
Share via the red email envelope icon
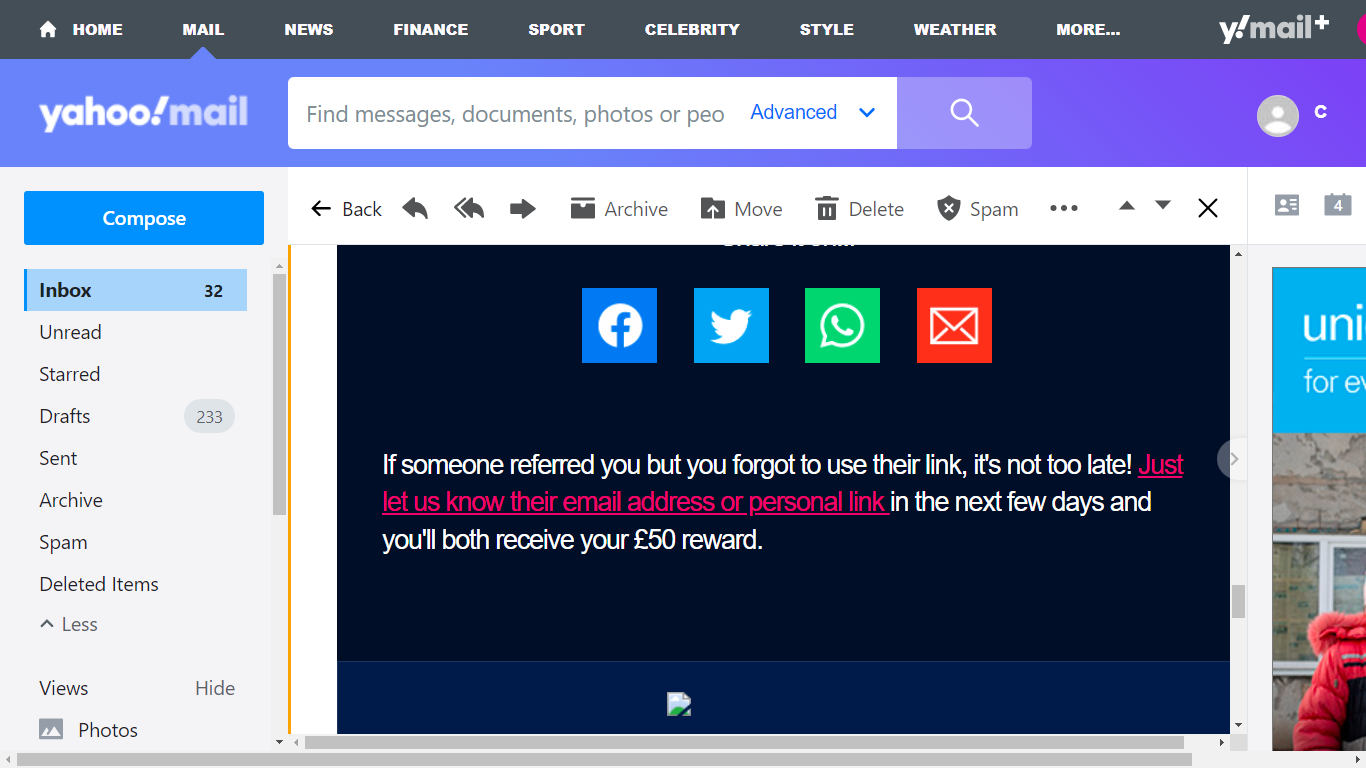pos(954,325)
